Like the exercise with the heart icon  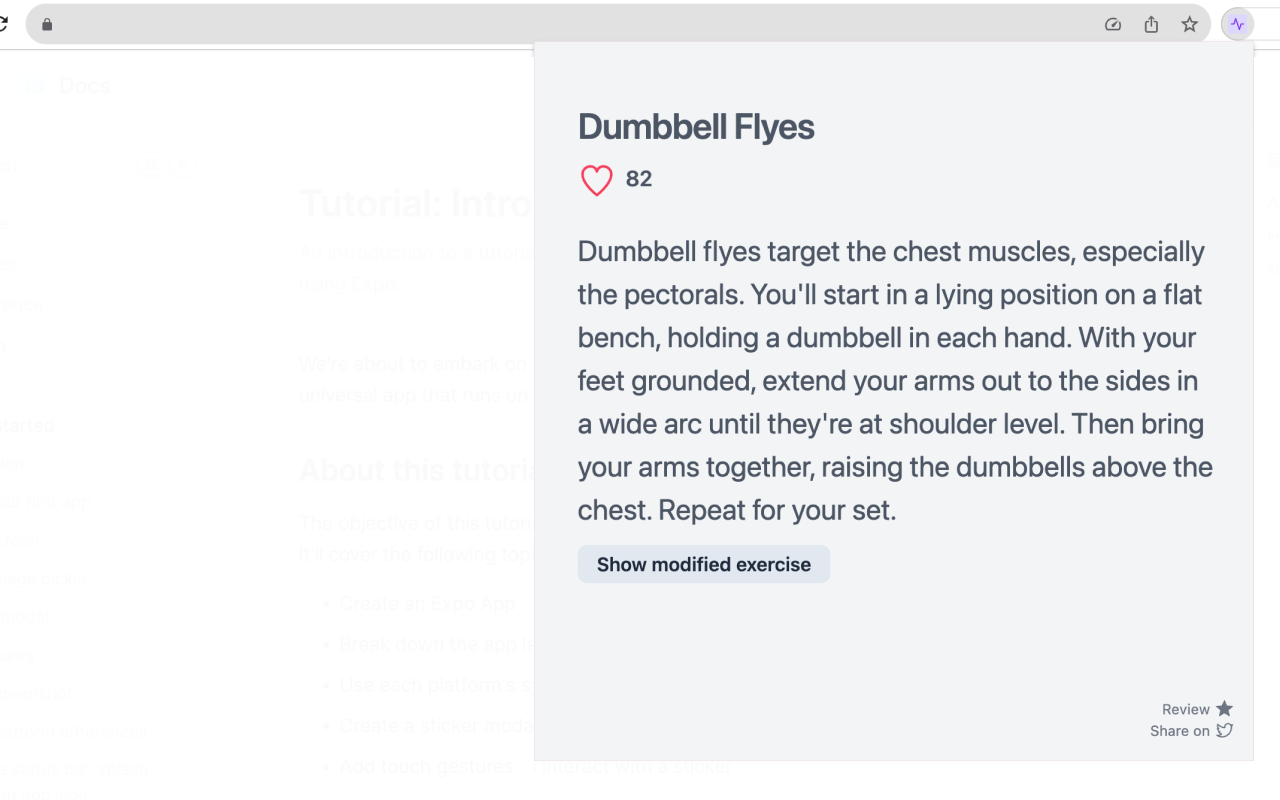coord(596,180)
